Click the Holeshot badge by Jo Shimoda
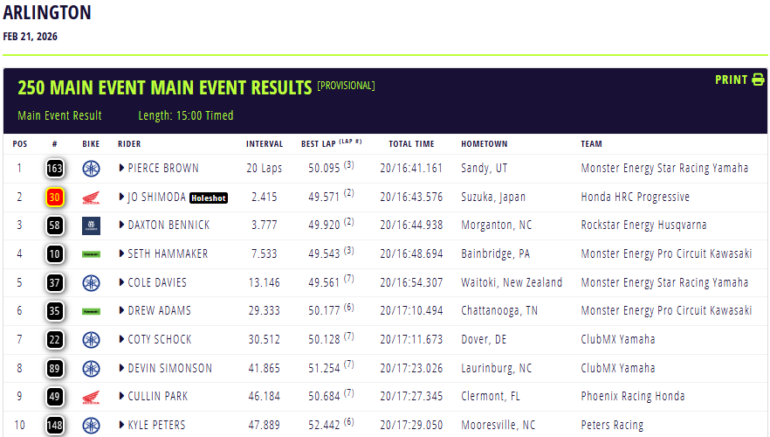Screen dimensions: 770x437 point(209,198)
